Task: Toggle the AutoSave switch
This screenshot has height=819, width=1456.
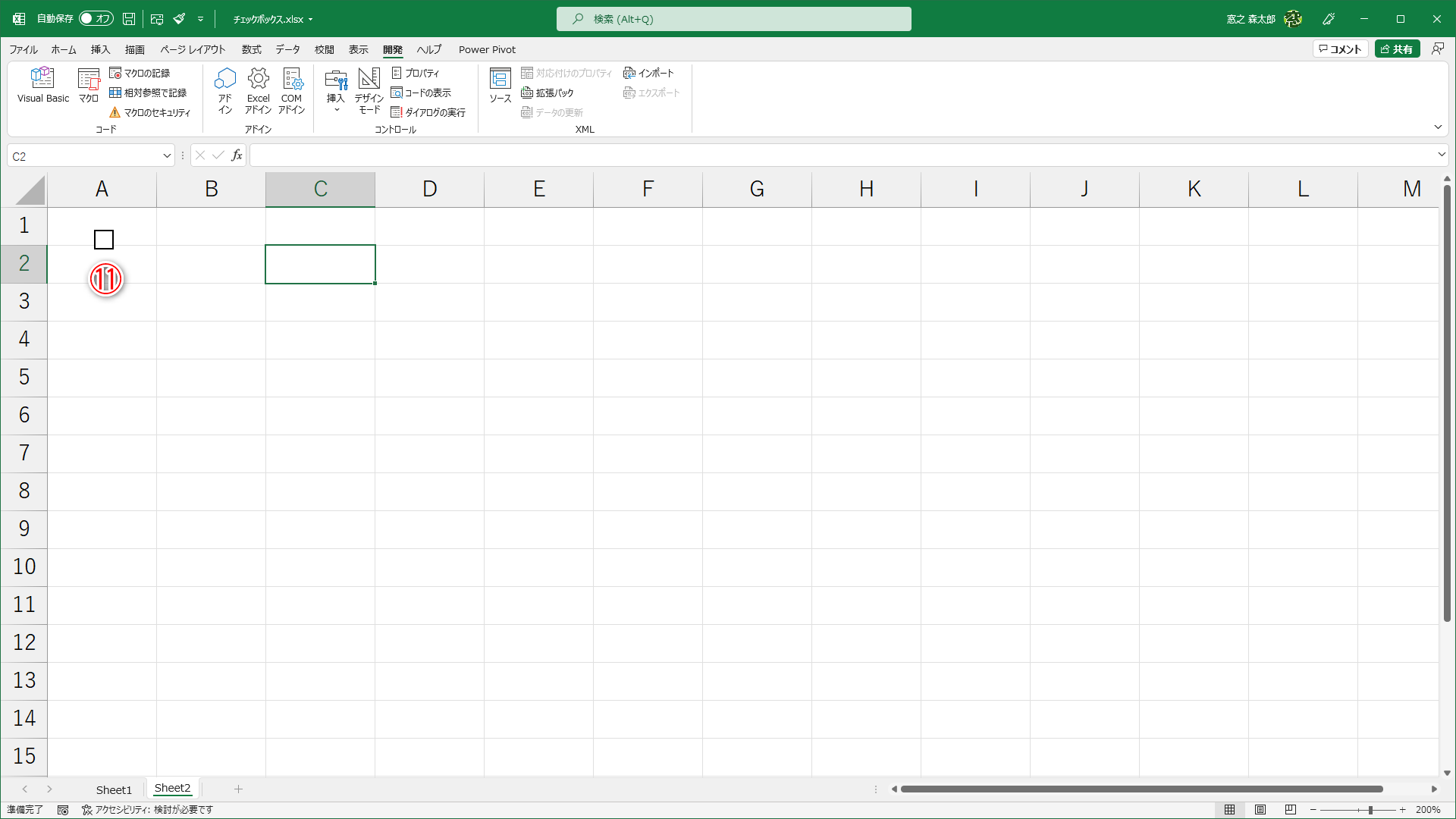Action: tap(96, 18)
